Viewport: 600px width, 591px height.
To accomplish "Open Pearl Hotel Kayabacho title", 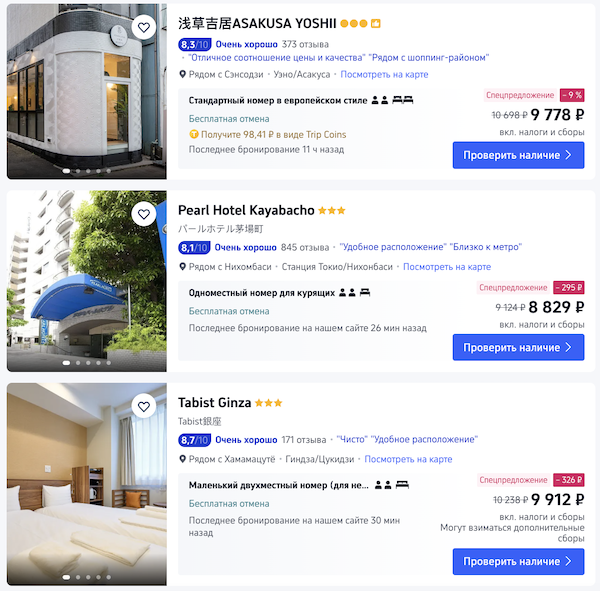I will point(246,210).
